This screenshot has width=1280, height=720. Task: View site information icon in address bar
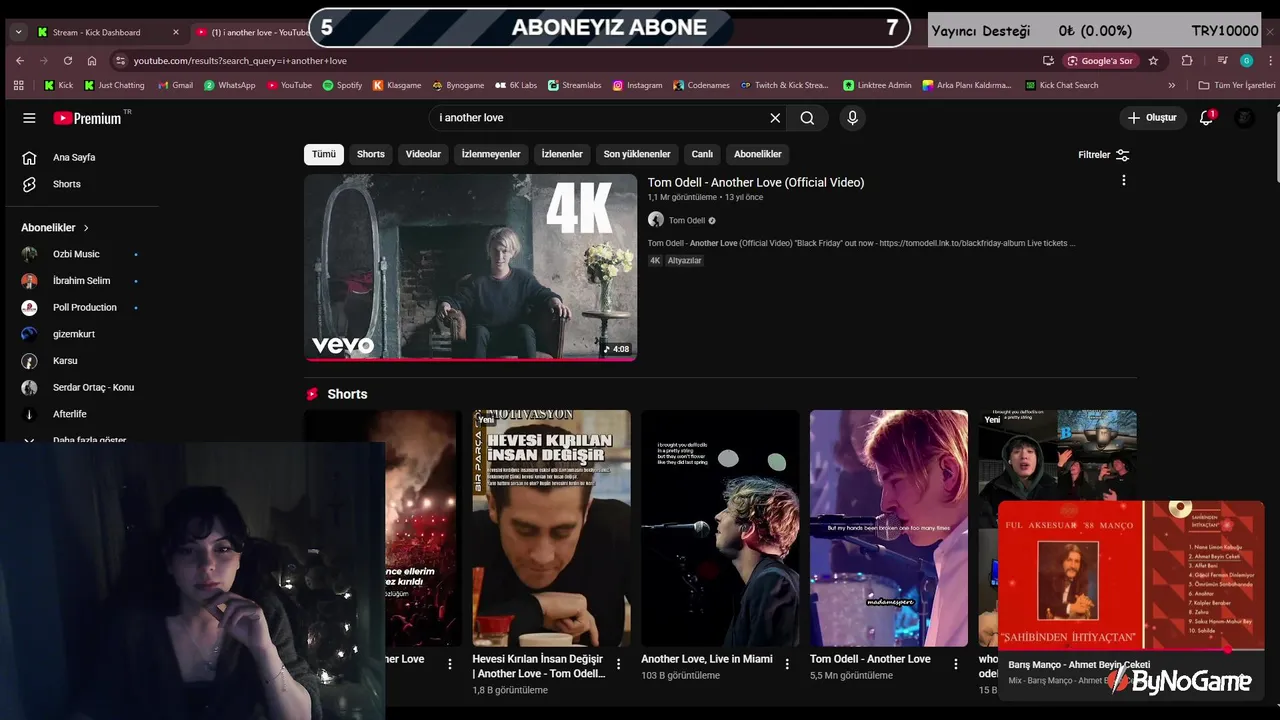pos(120,60)
